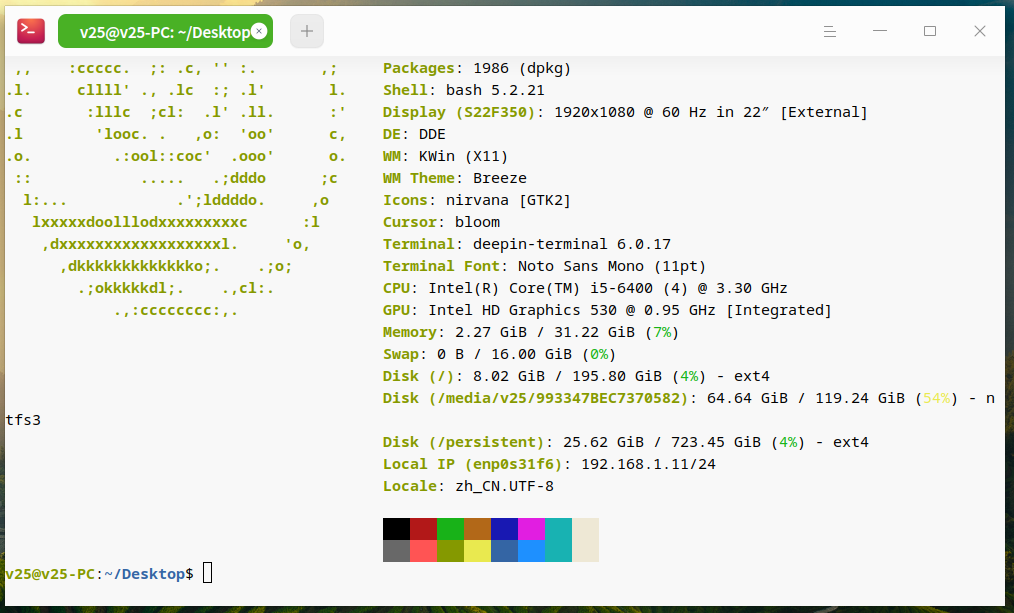The width and height of the screenshot is (1014, 613).
Task: Click the "Disk (/persistent)" label
Action: pos(464,442)
